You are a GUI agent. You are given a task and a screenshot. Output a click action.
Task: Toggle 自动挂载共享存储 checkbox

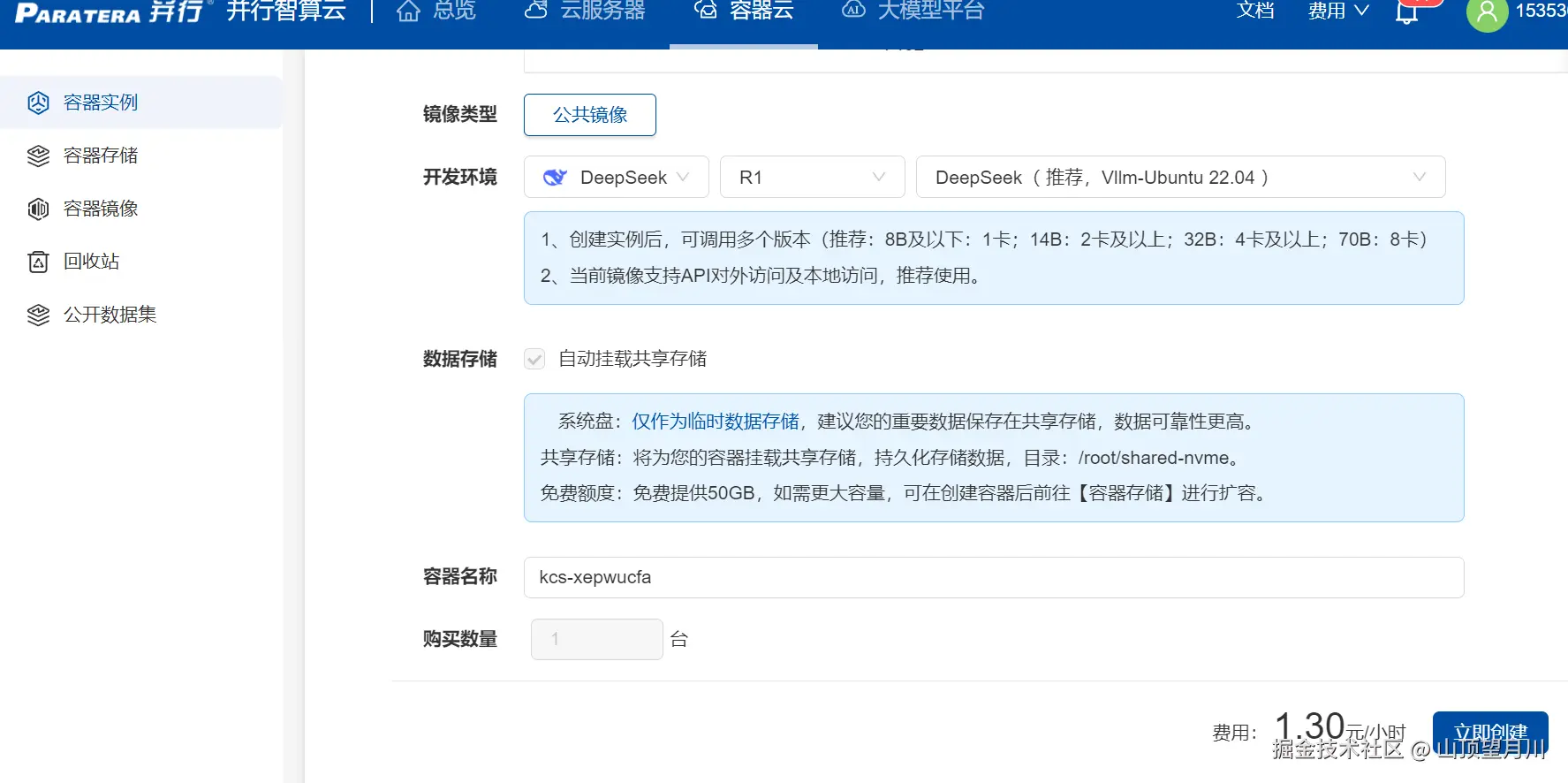tap(534, 359)
